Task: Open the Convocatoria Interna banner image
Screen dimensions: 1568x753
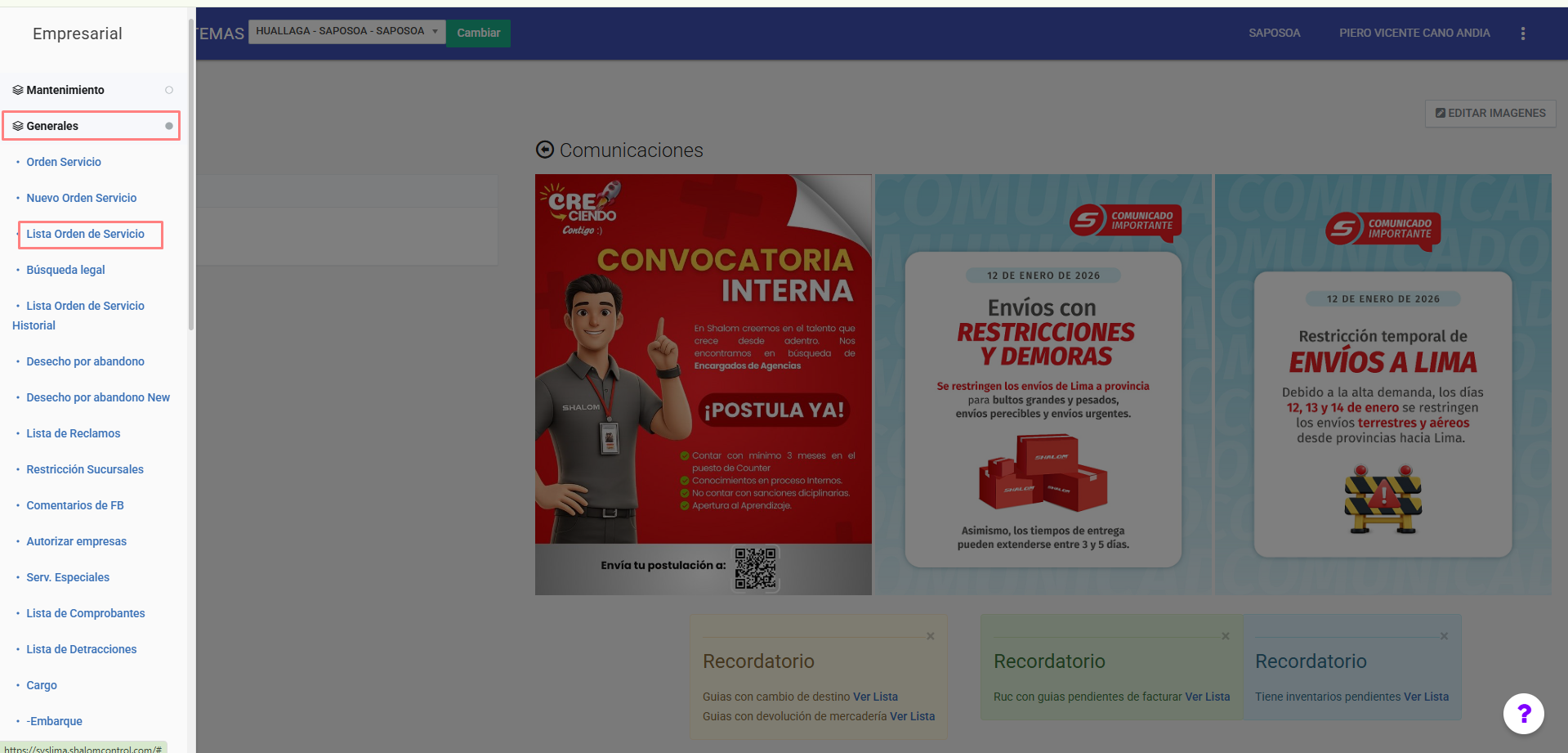Action: [x=703, y=384]
